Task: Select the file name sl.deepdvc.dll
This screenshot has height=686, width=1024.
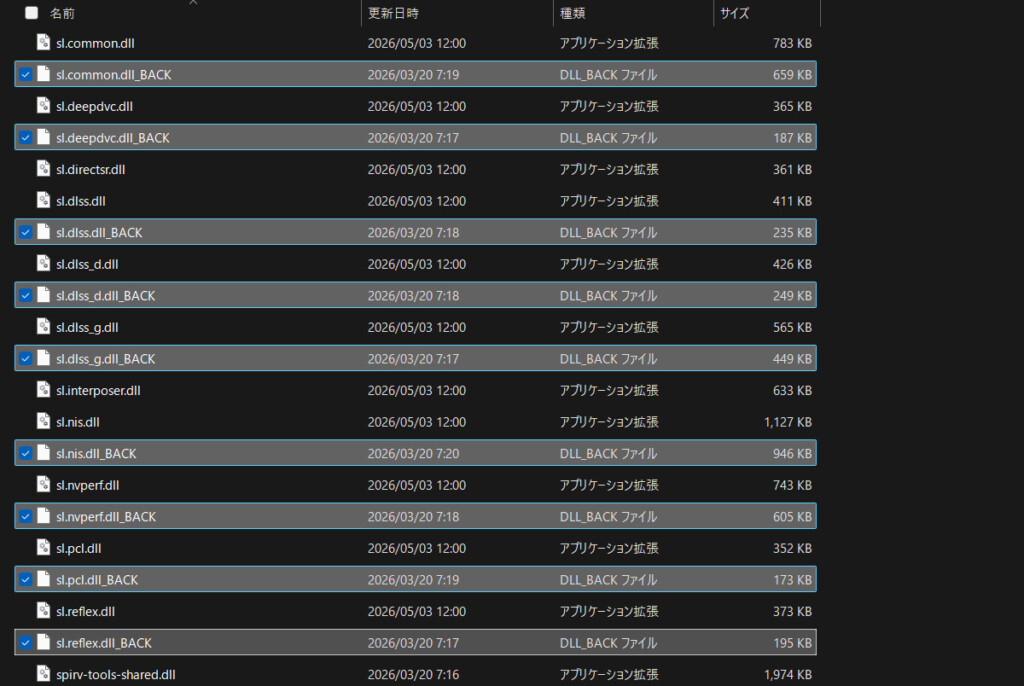Action: tap(95, 106)
